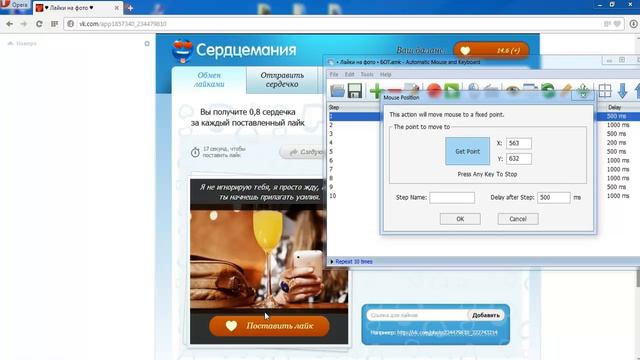Image resolution: width=640 pixels, height=360 pixels.
Task: Click the green circular arrow repeat icon
Action: coord(548,90)
